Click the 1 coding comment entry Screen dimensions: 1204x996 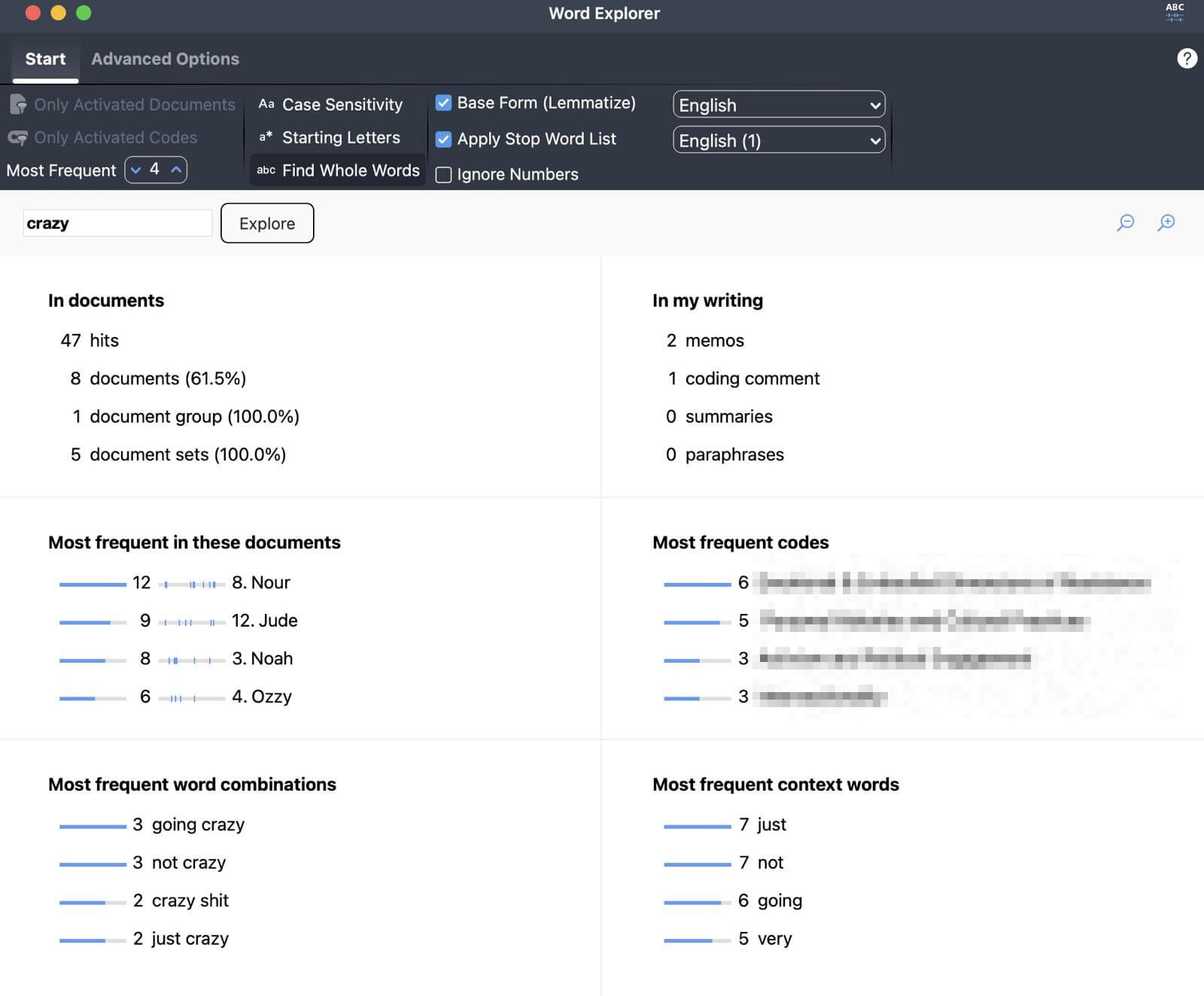(743, 378)
